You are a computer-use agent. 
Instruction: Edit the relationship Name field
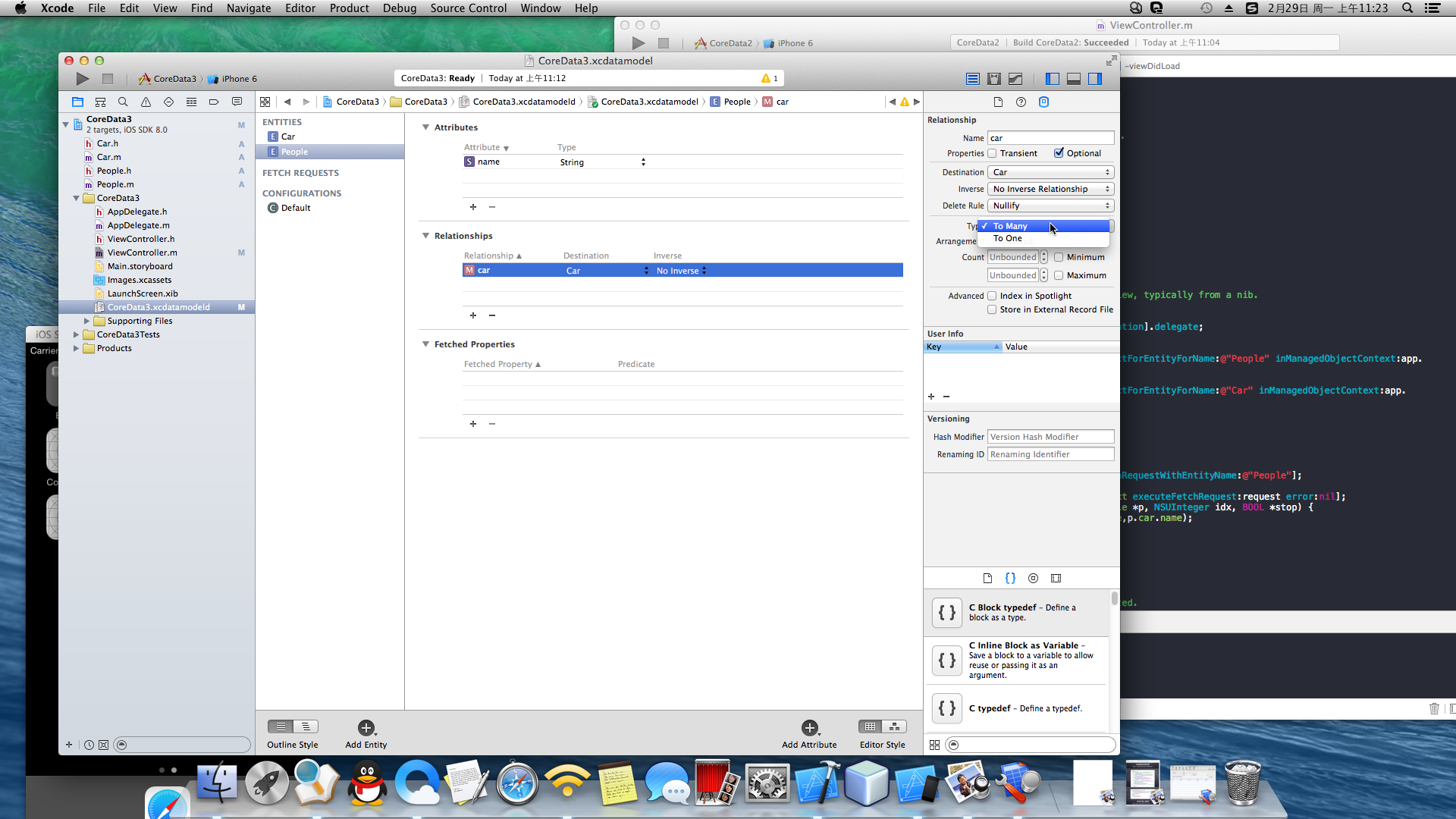click(x=1050, y=138)
